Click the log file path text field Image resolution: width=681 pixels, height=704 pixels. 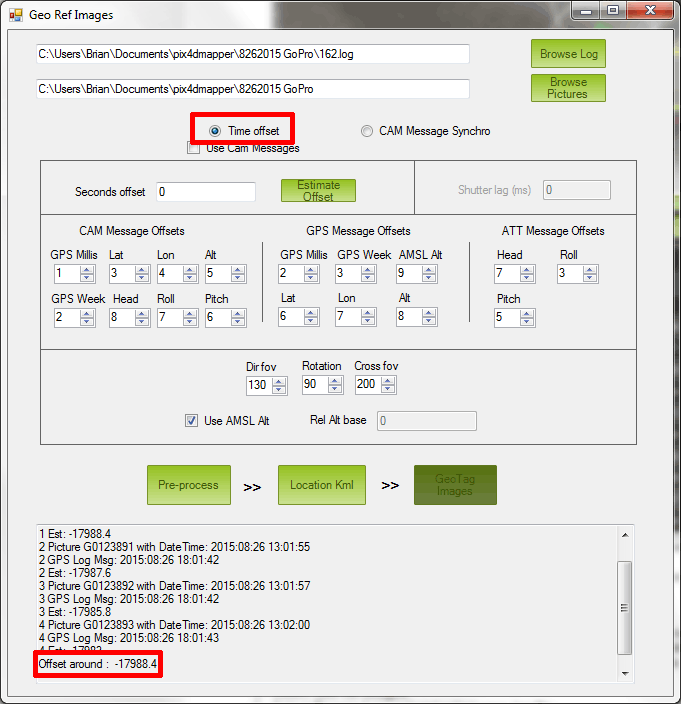click(252, 54)
